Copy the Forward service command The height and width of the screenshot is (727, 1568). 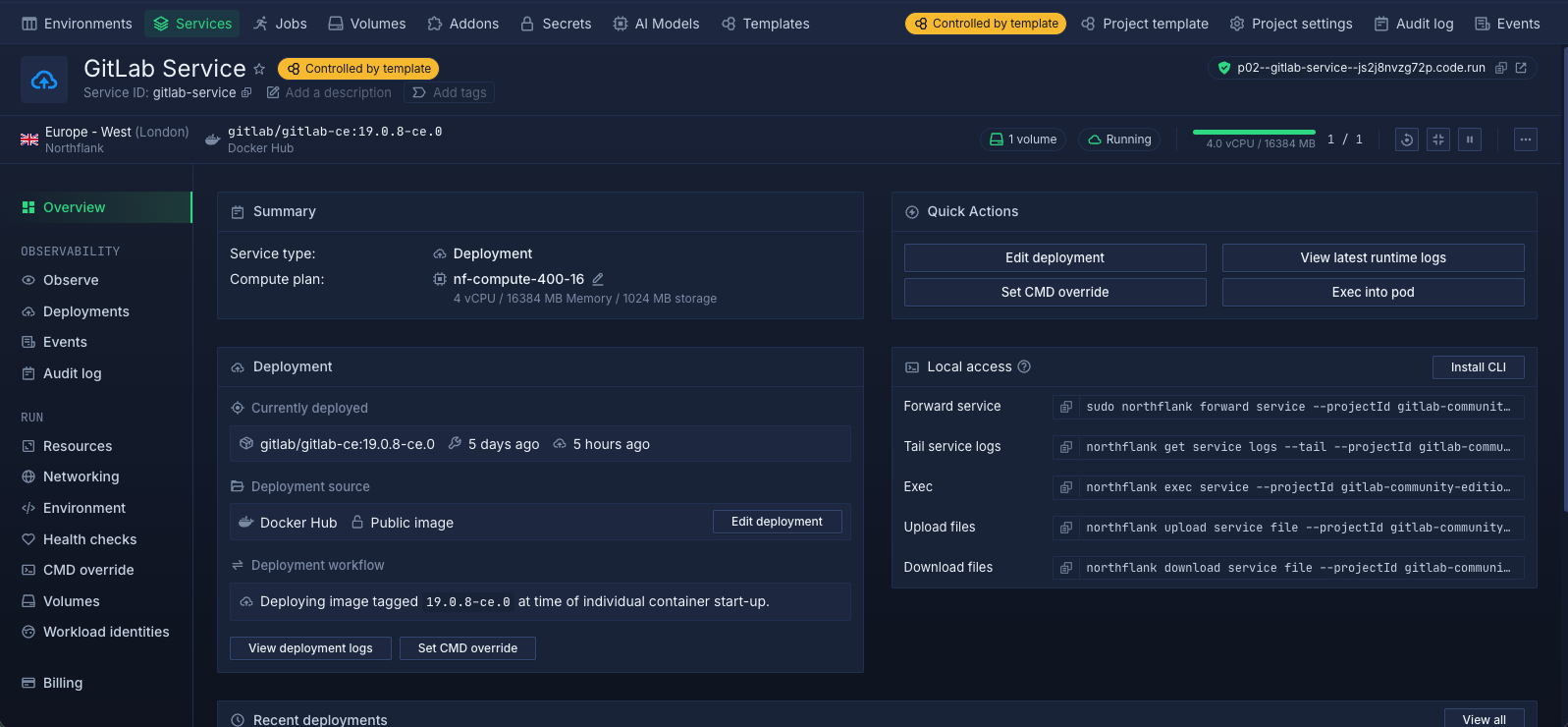point(1066,407)
